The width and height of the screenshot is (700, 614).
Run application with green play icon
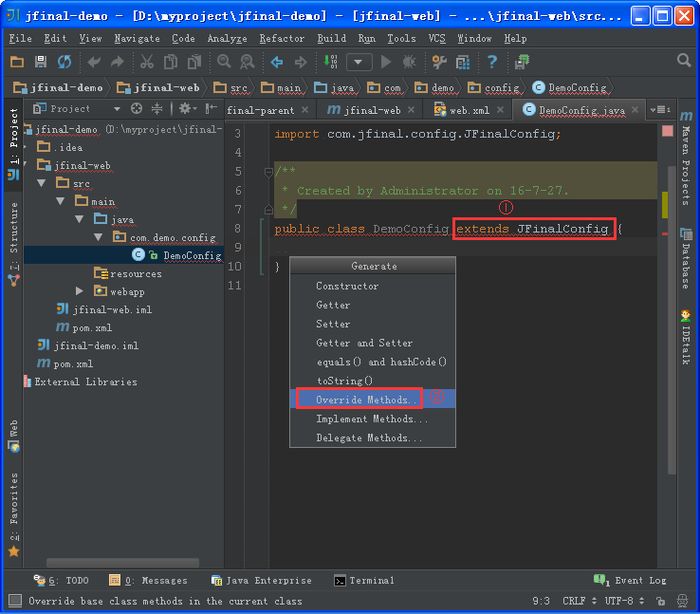click(x=386, y=62)
